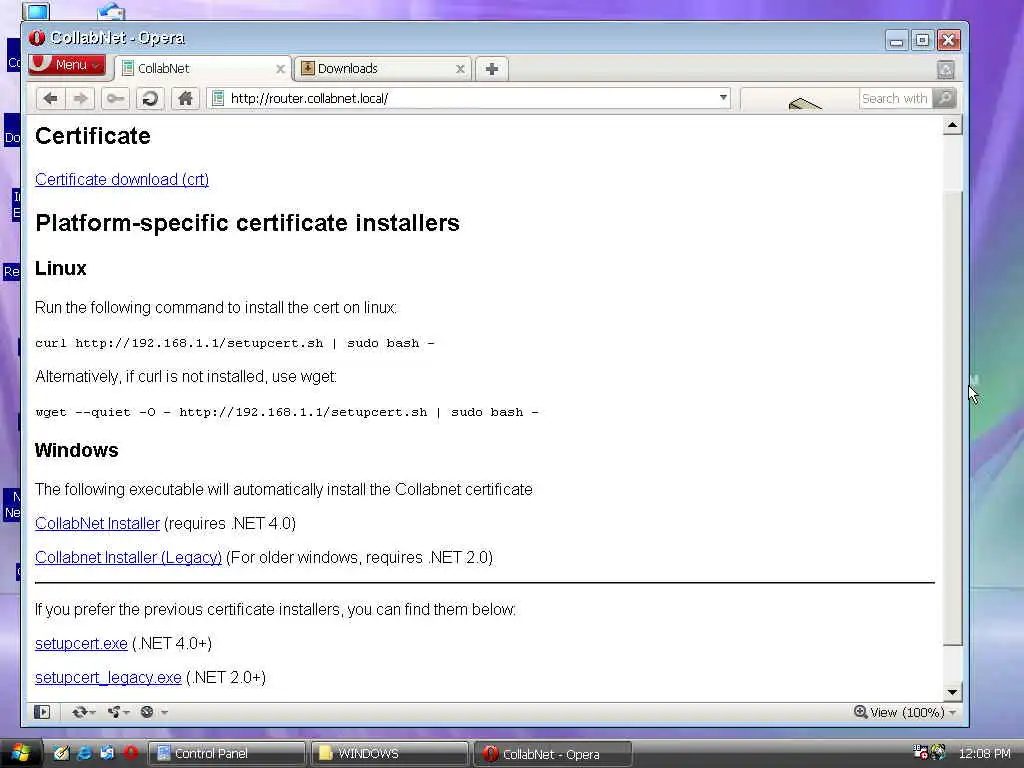Reload the page
The width and height of the screenshot is (1024, 768).
click(150, 99)
